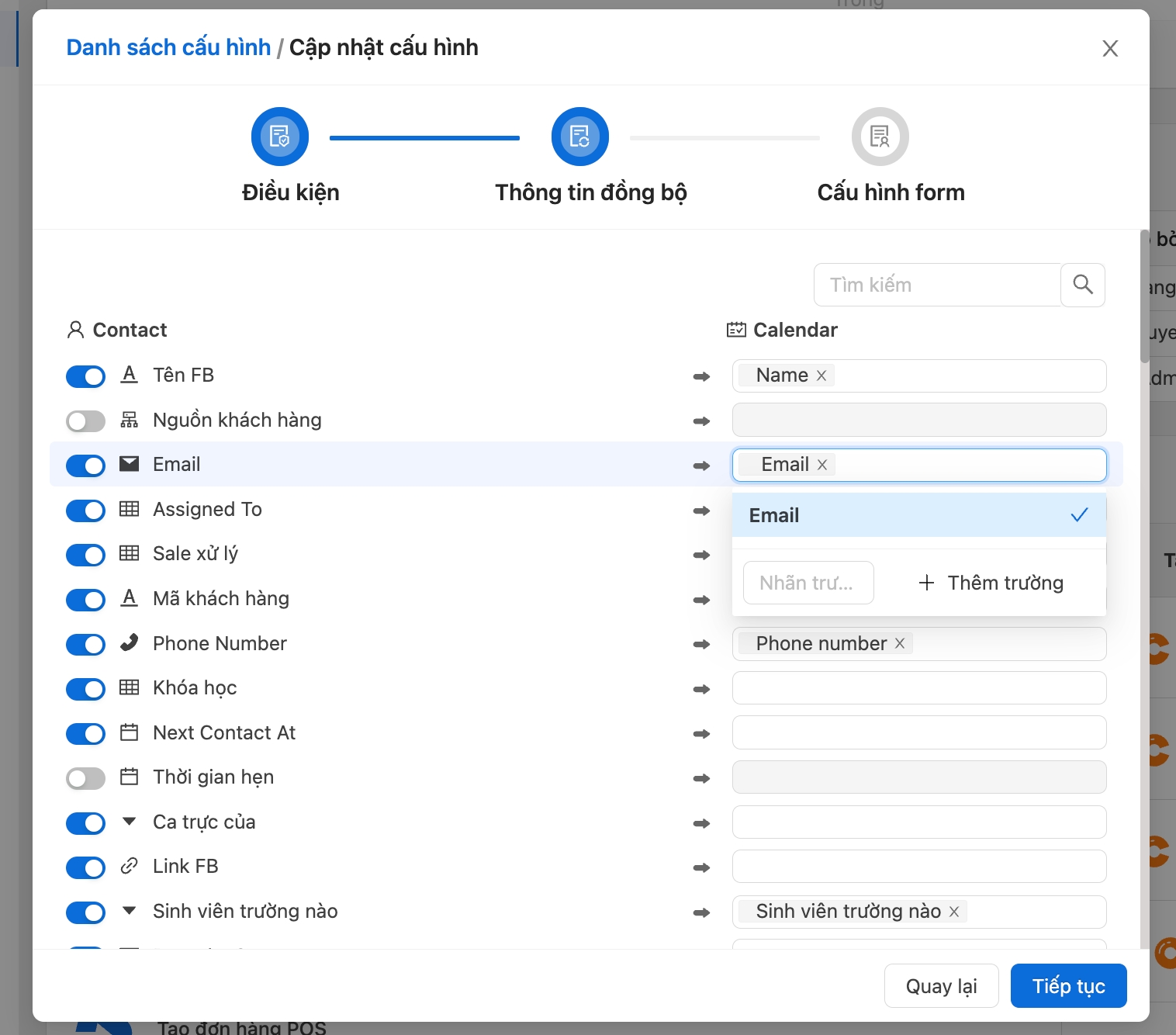The width and height of the screenshot is (1176, 1035).
Task: Disable the Tên FB toggle
Action: click(85, 376)
